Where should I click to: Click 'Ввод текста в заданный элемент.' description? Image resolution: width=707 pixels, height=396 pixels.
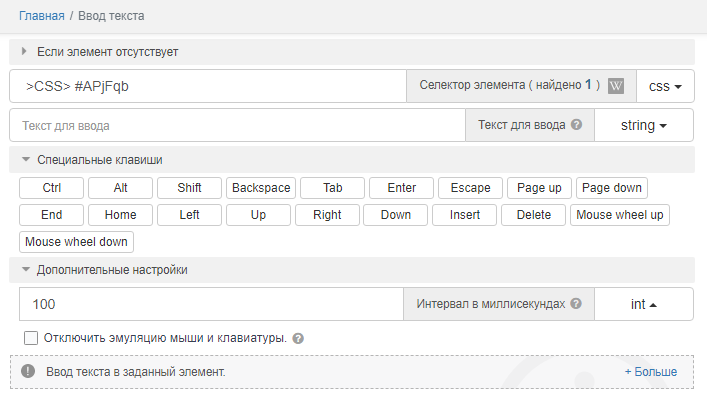click(136, 372)
